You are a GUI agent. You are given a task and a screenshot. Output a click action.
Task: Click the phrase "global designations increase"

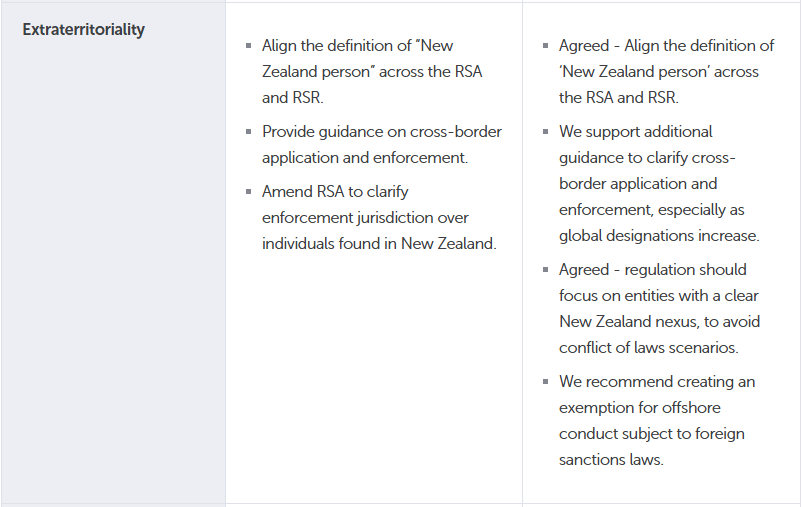coord(658,236)
